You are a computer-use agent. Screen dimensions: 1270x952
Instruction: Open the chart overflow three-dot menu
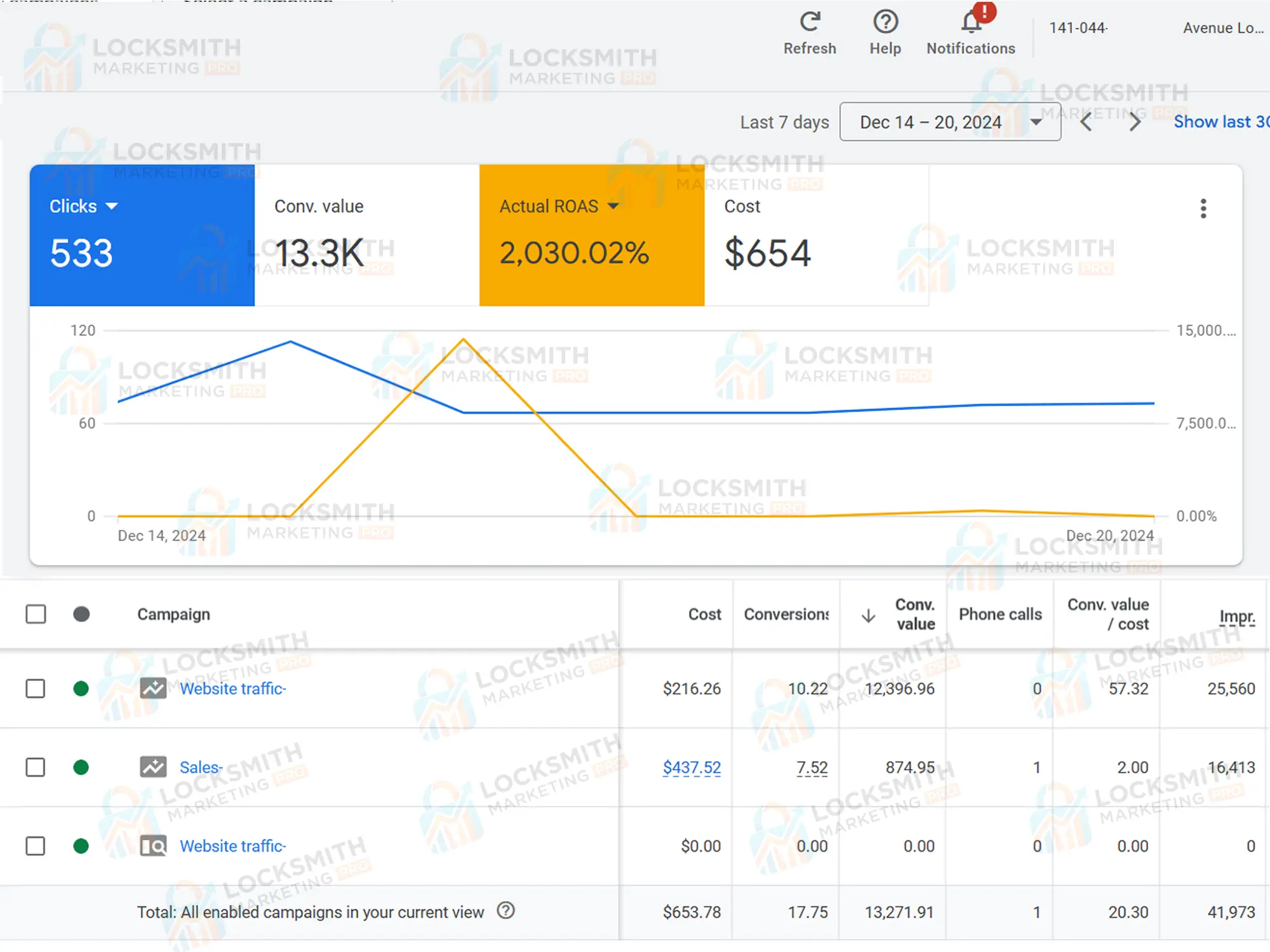(x=1203, y=208)
